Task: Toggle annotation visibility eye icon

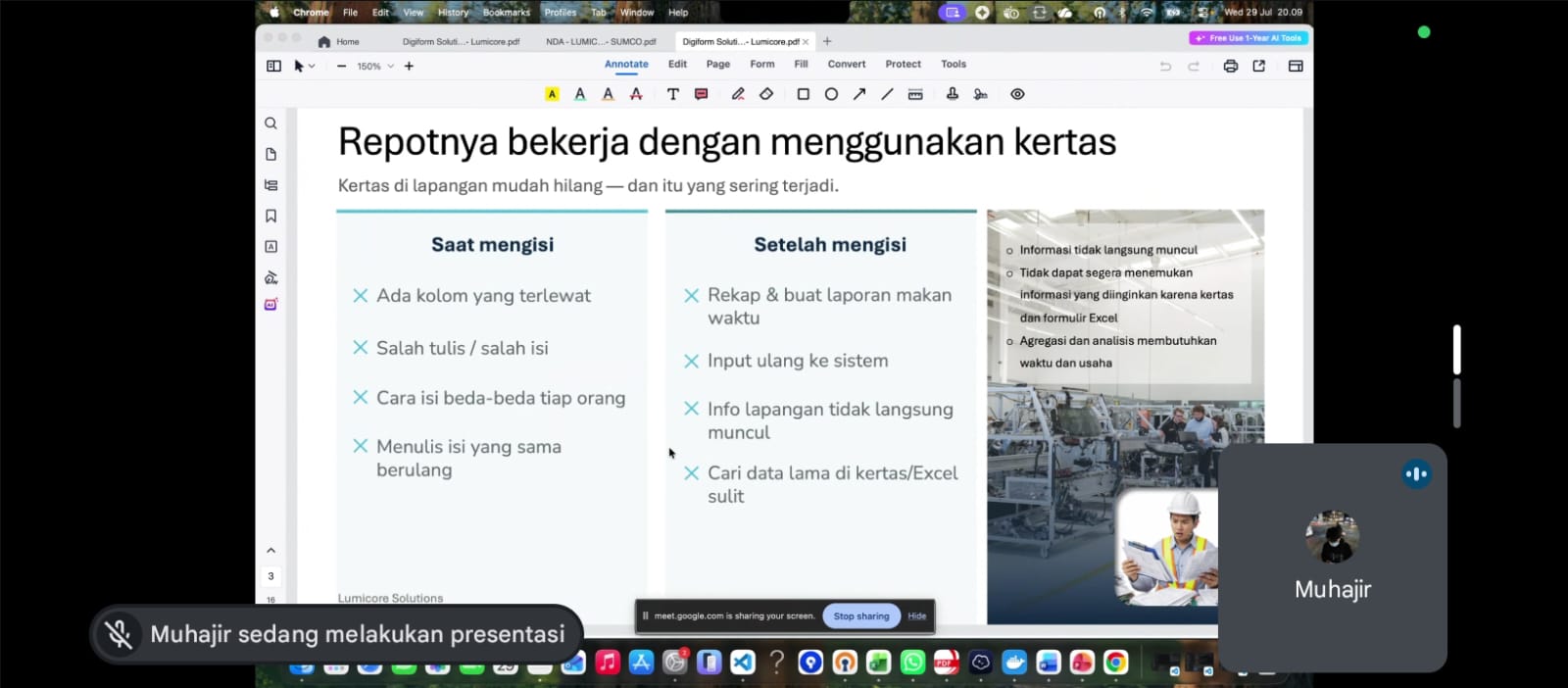Action: [x=1017, y=94]
